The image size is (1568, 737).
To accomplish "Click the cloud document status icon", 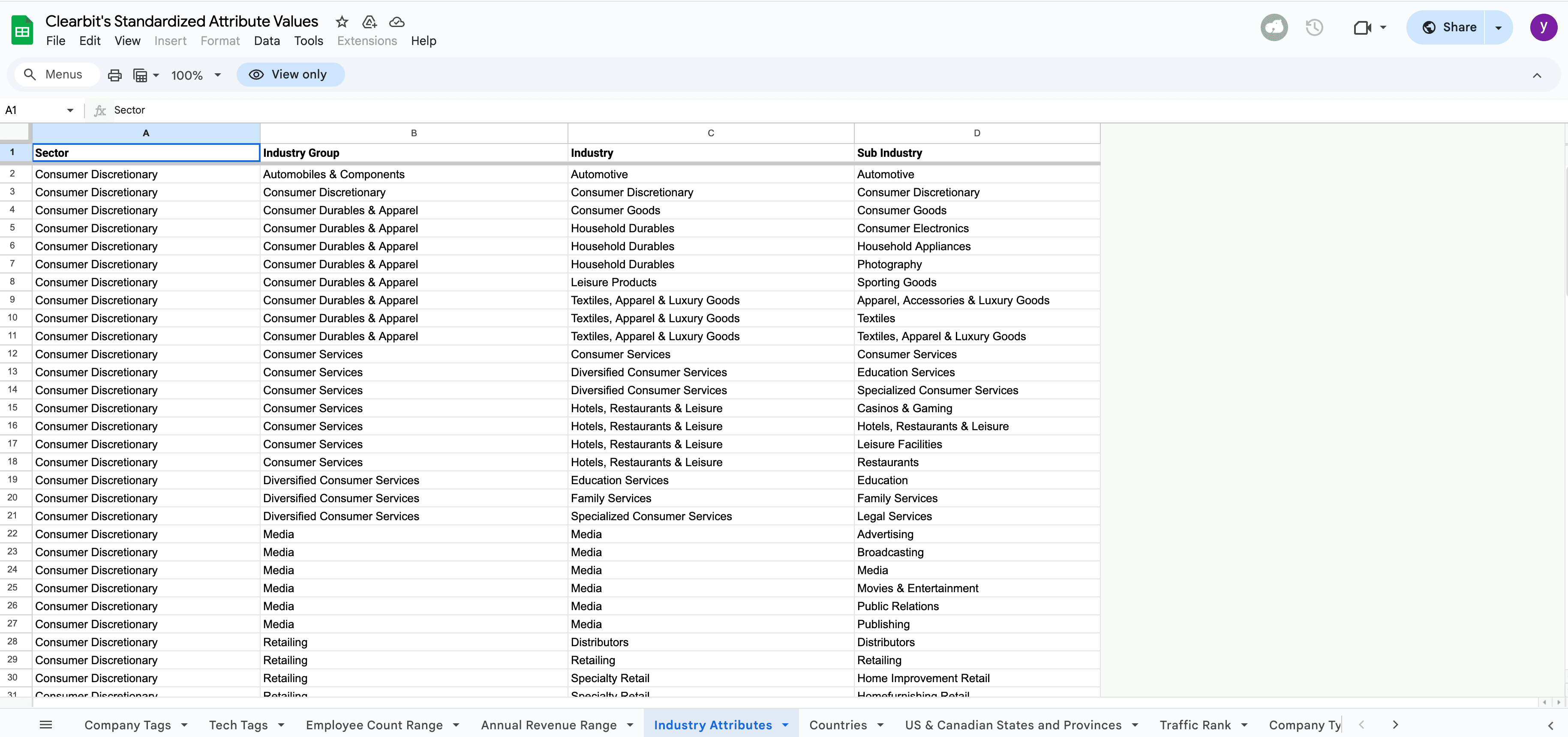I will [397, 22].
